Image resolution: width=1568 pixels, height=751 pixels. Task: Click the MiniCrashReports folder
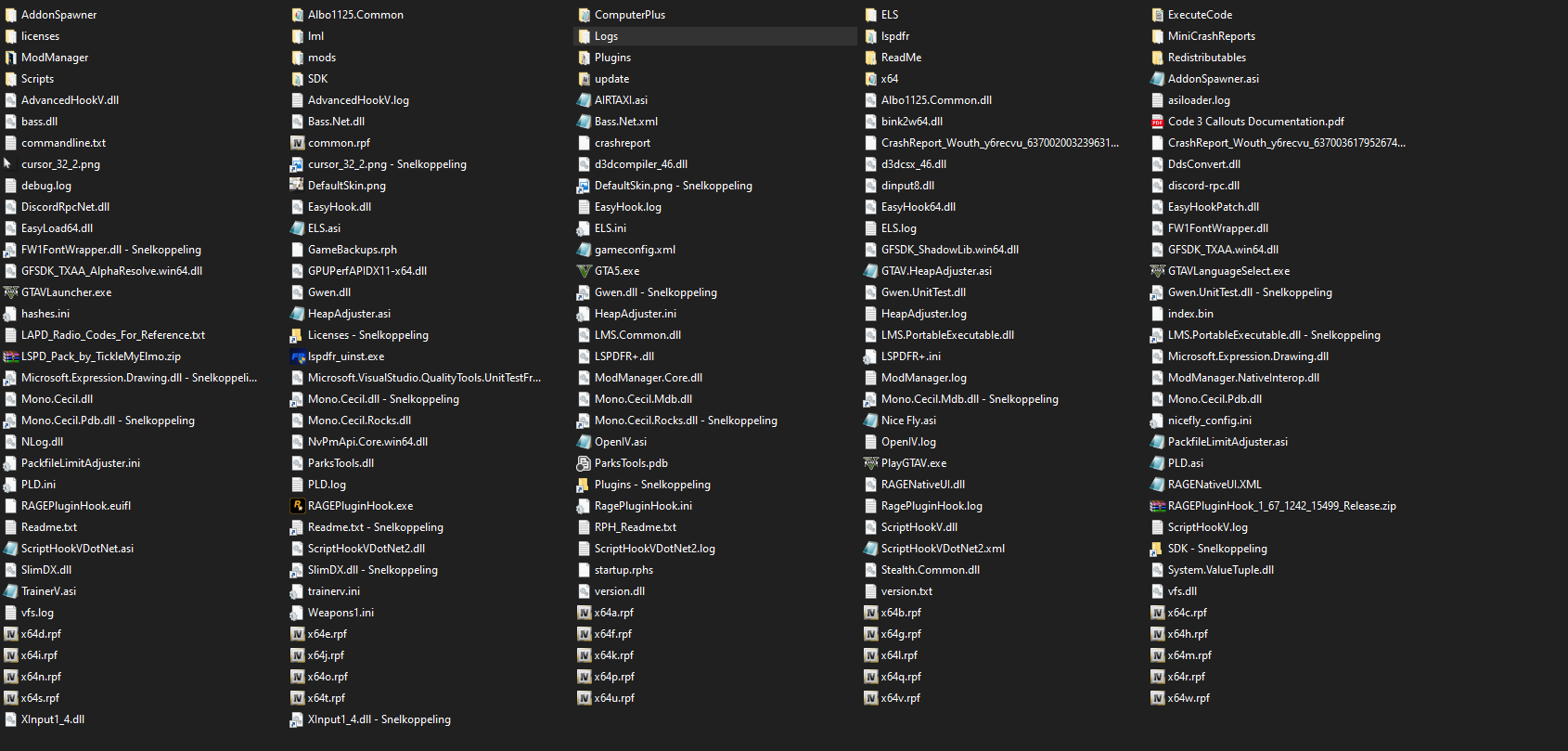(1203, 36)
